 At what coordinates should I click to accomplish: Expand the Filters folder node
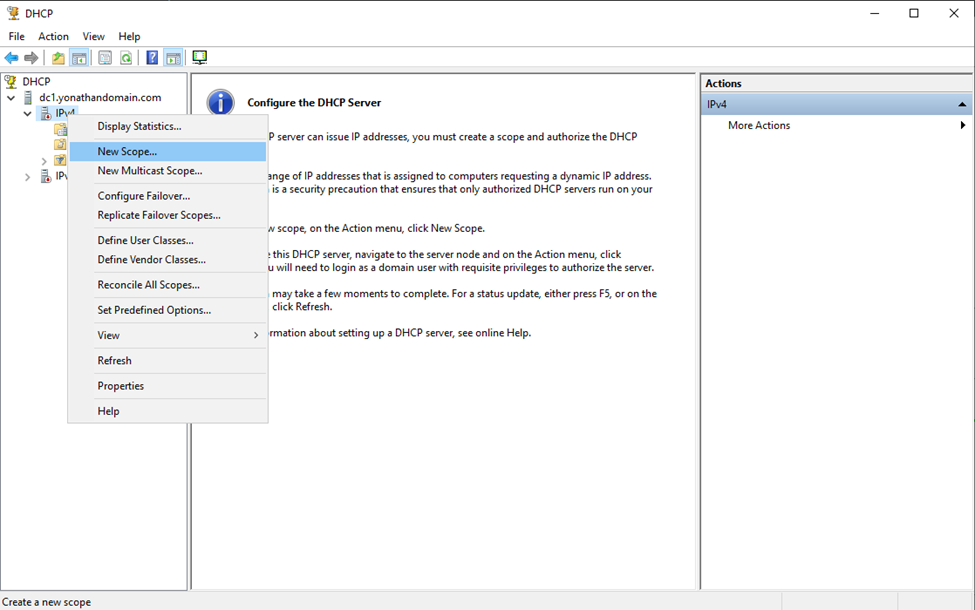pyautogui.click(x=44, y=161)
